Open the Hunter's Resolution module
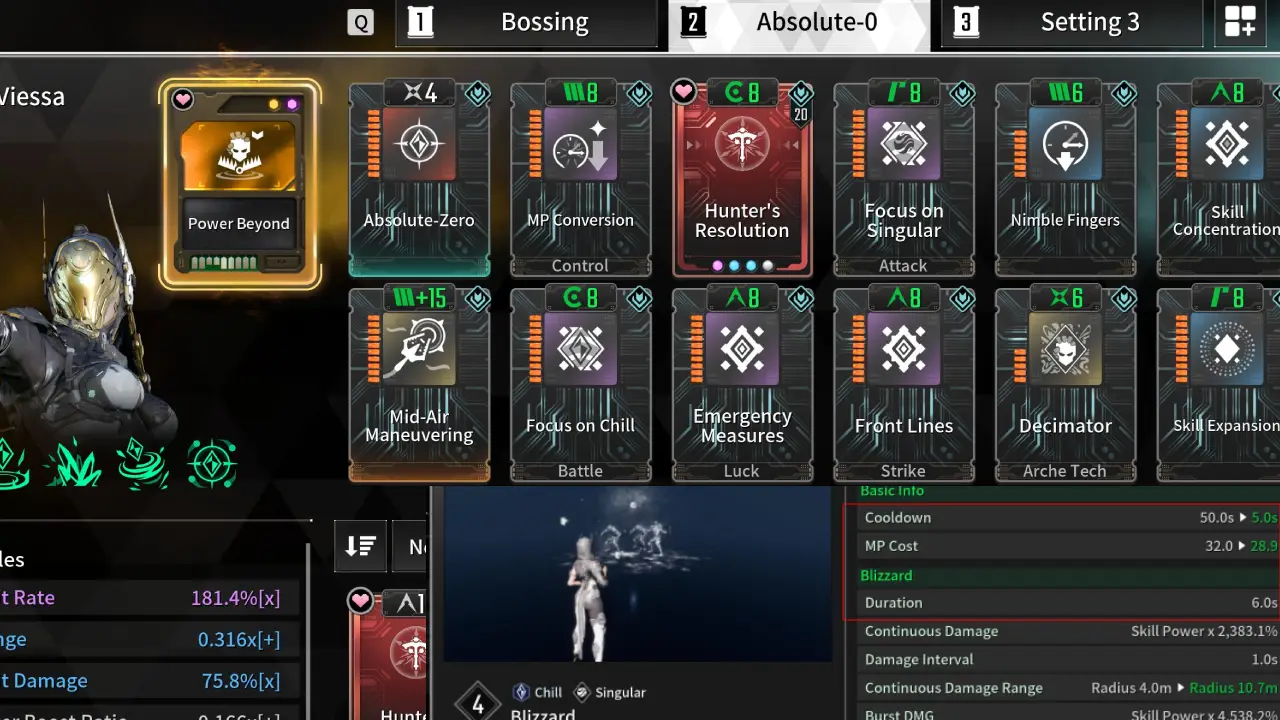This screenshot has height=720, width=1280. pos(742,180)
